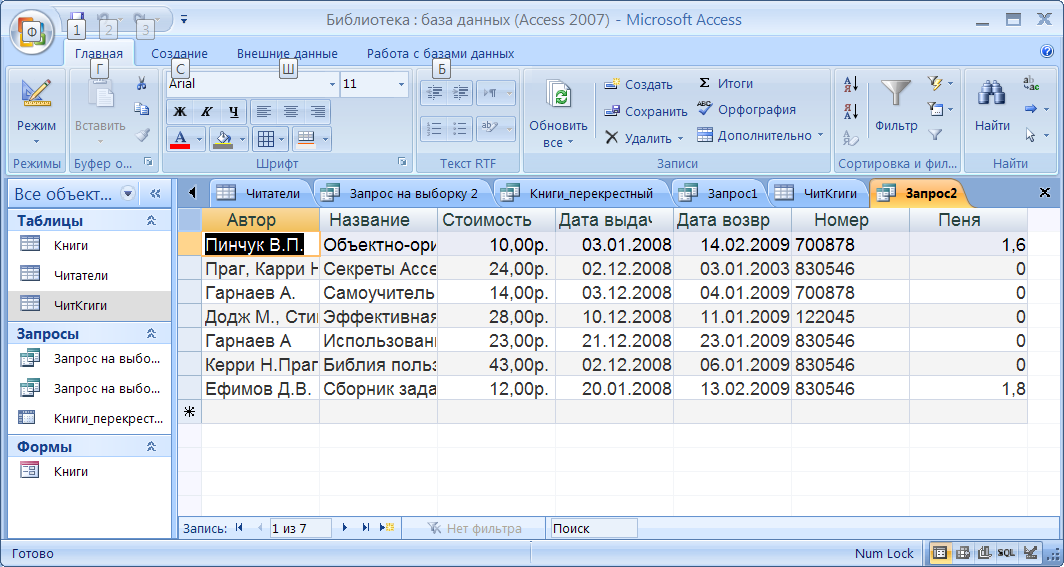Center align text
1064x567 pixels.
(290, 111)
